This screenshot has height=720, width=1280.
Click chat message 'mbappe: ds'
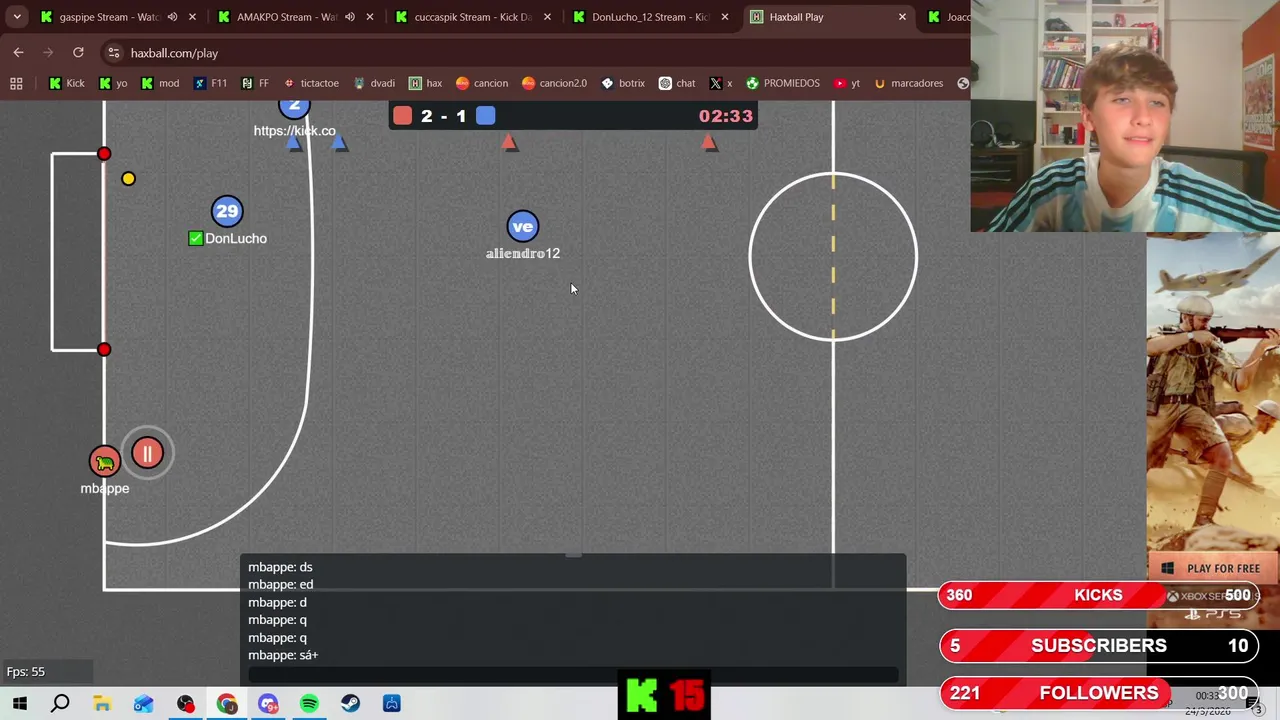(x=280, y=567)
